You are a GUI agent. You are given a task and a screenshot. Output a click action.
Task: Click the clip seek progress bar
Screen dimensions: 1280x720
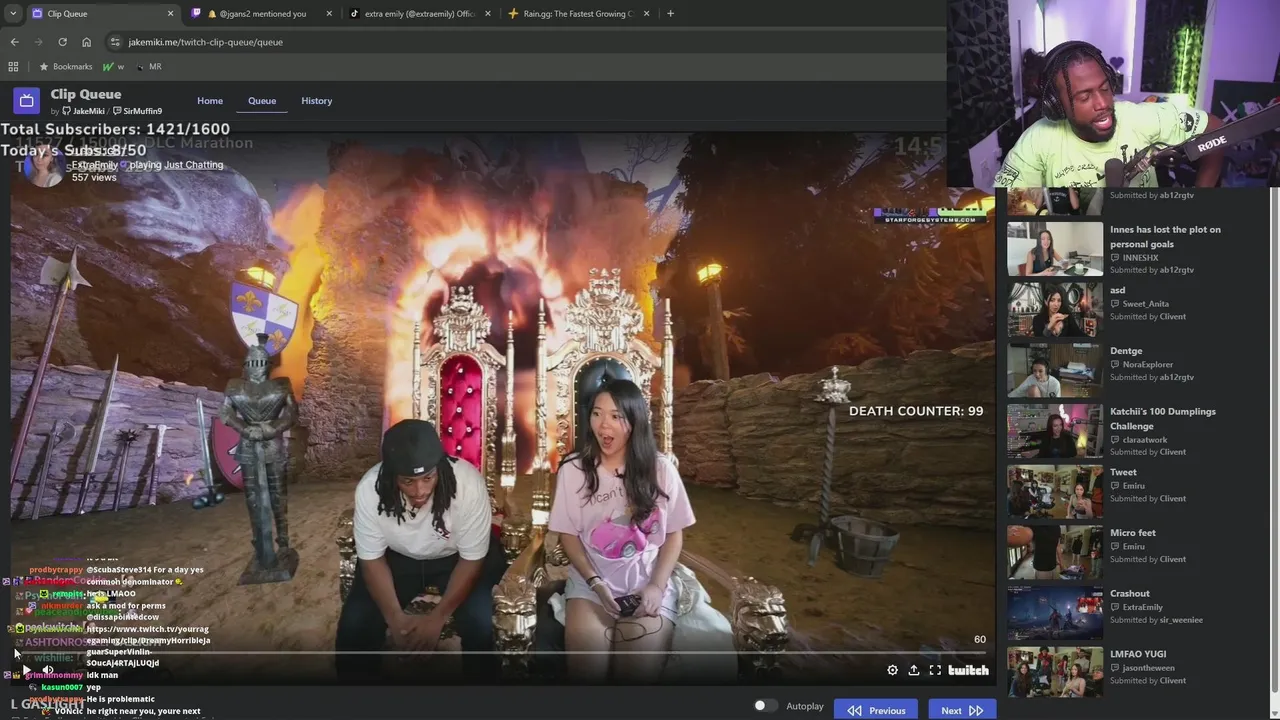pos(502,653)
